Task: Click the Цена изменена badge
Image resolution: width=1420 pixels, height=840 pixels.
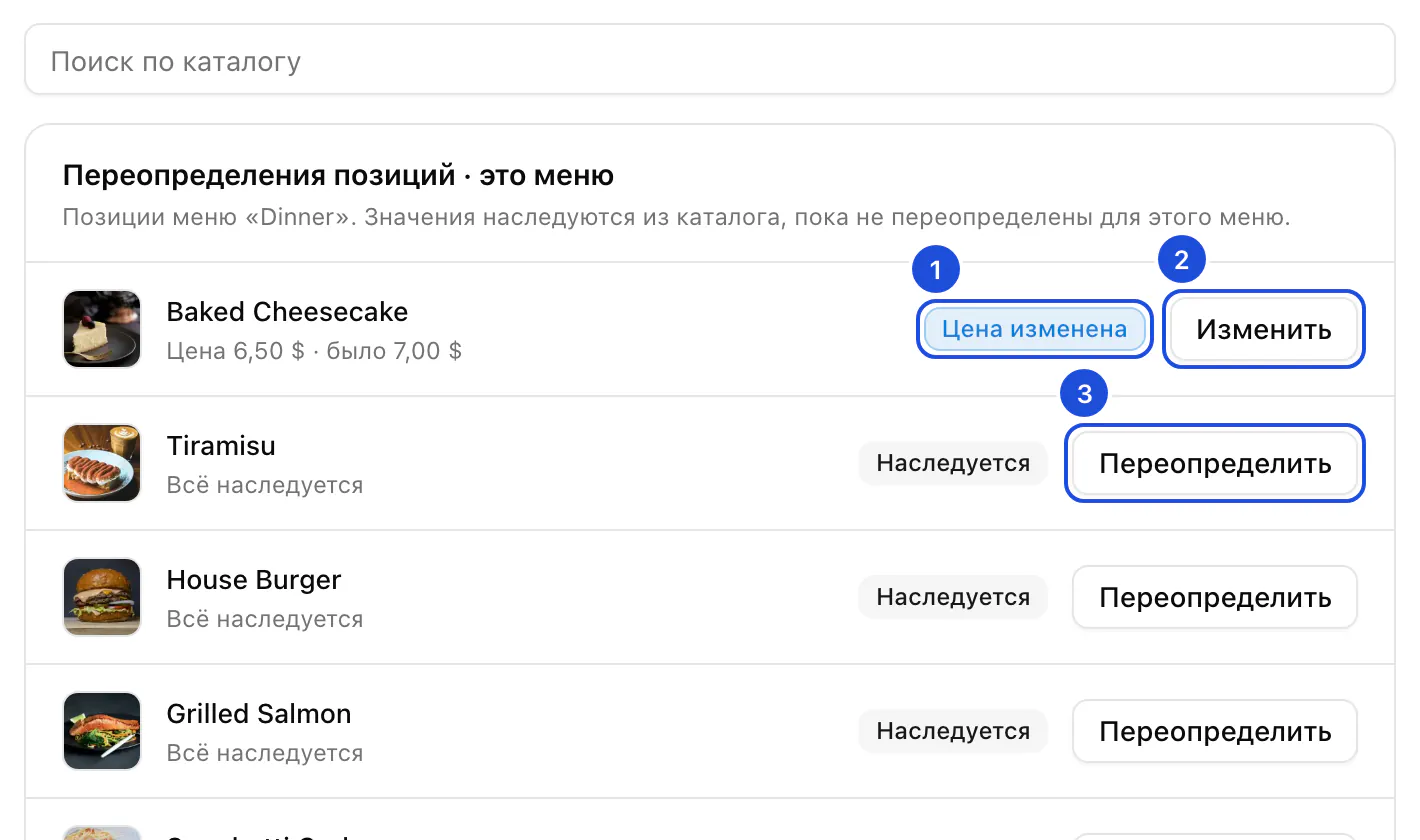Action: 1034,329
